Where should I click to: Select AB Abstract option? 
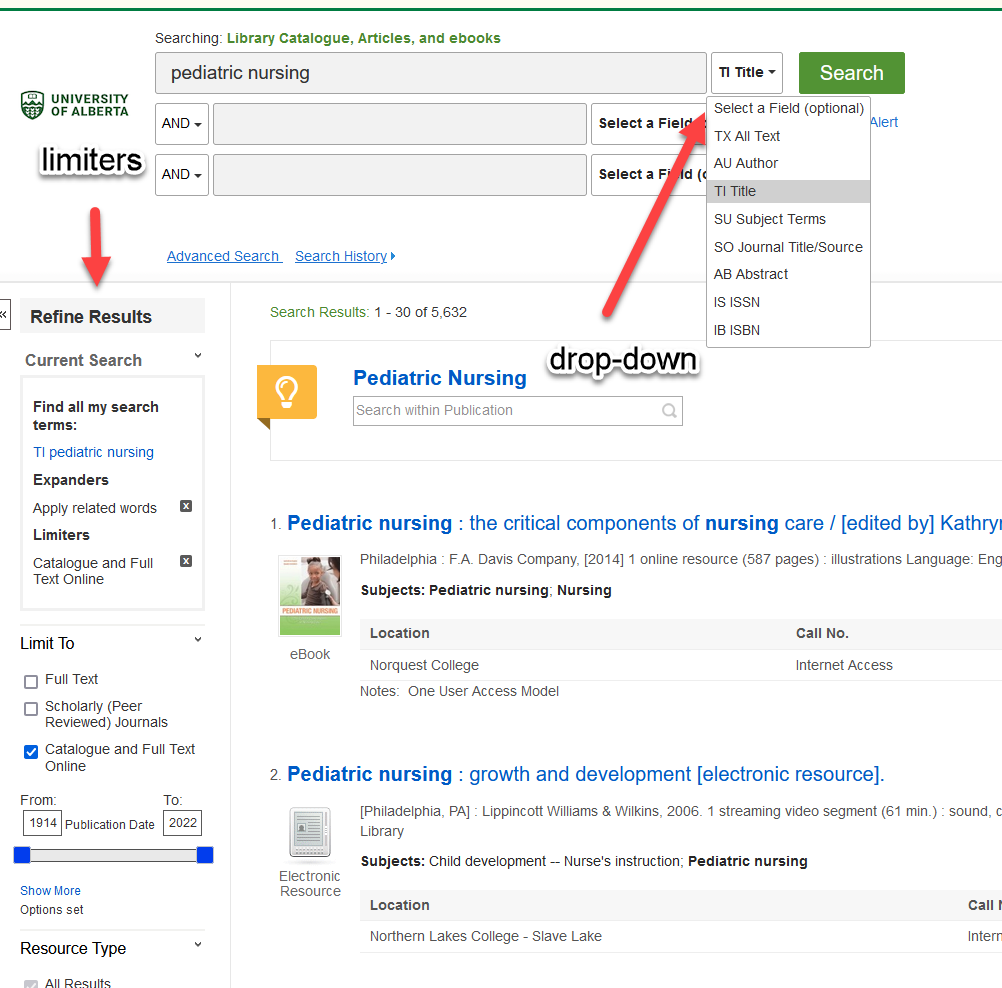coord(789,274)
